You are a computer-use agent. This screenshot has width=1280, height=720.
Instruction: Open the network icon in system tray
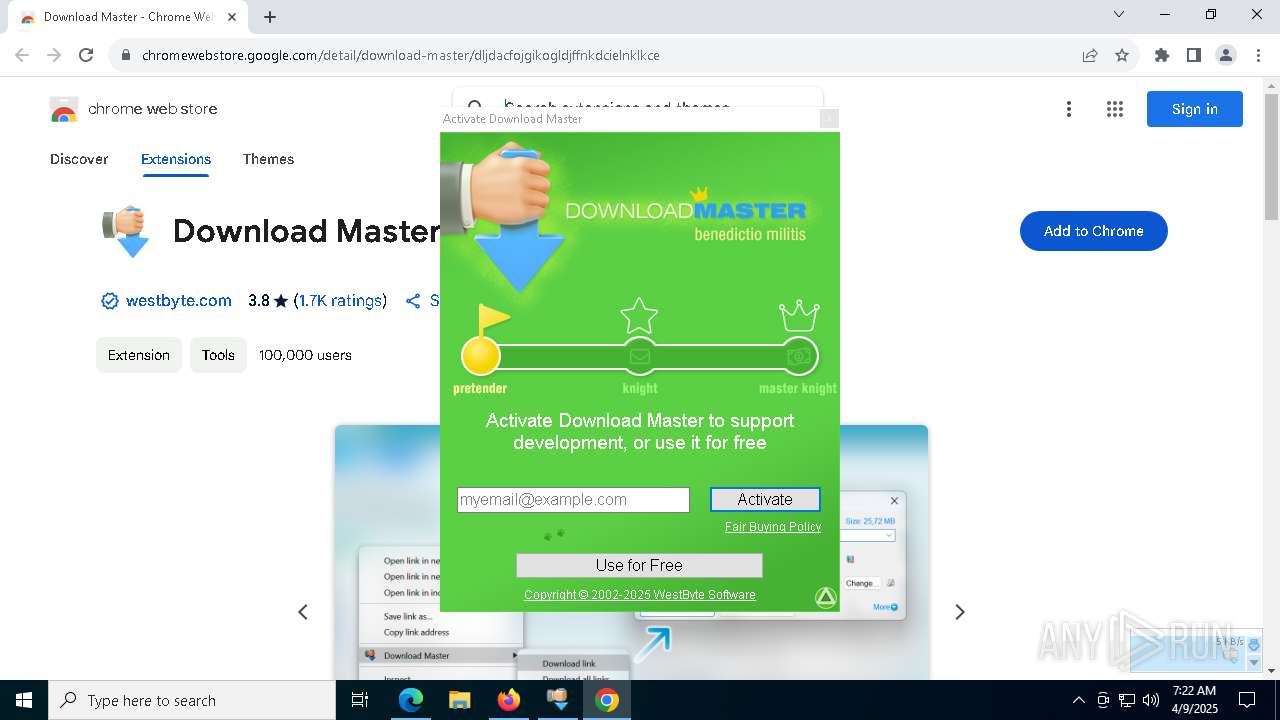click(1127, 700)
